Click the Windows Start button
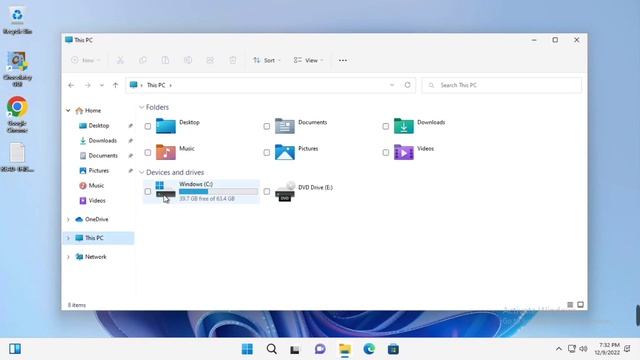Screen dimensions: 640x360 point(247,349)
